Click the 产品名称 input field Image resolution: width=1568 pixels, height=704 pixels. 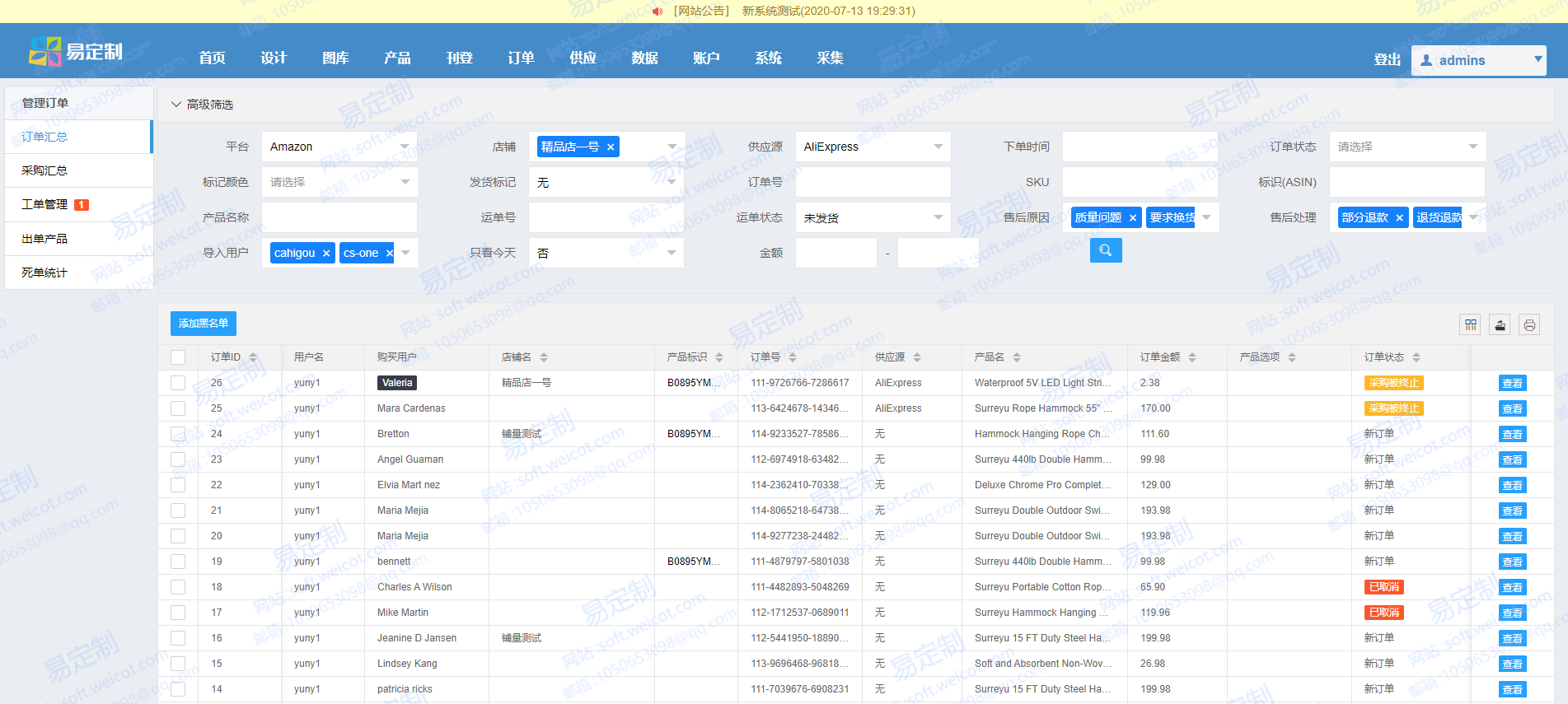[x=339, y=217]
